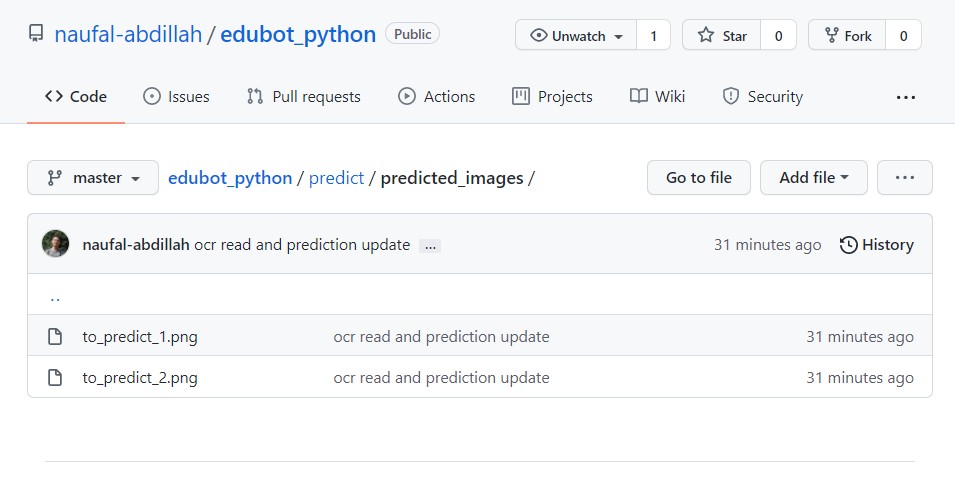Click the Go to file button
Screen dimensions: 955x483
click(x=698, y=178)
